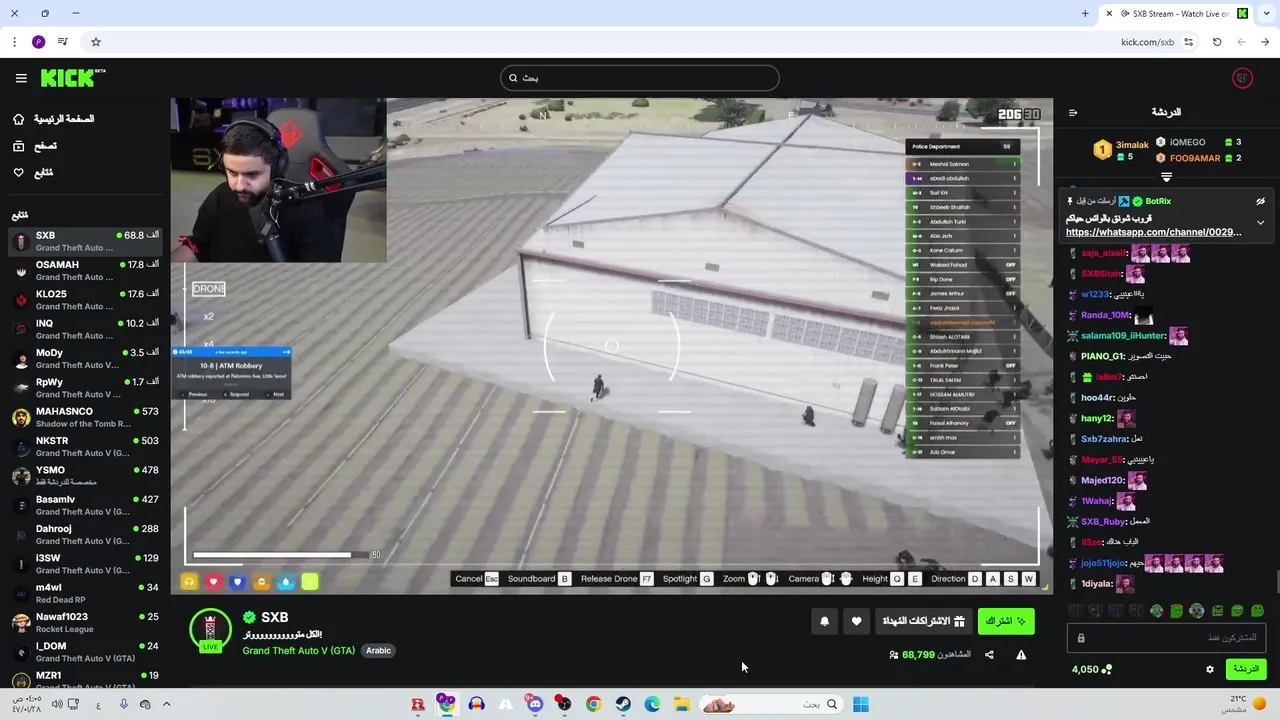Open a new browser tab

click(1085, 13)
